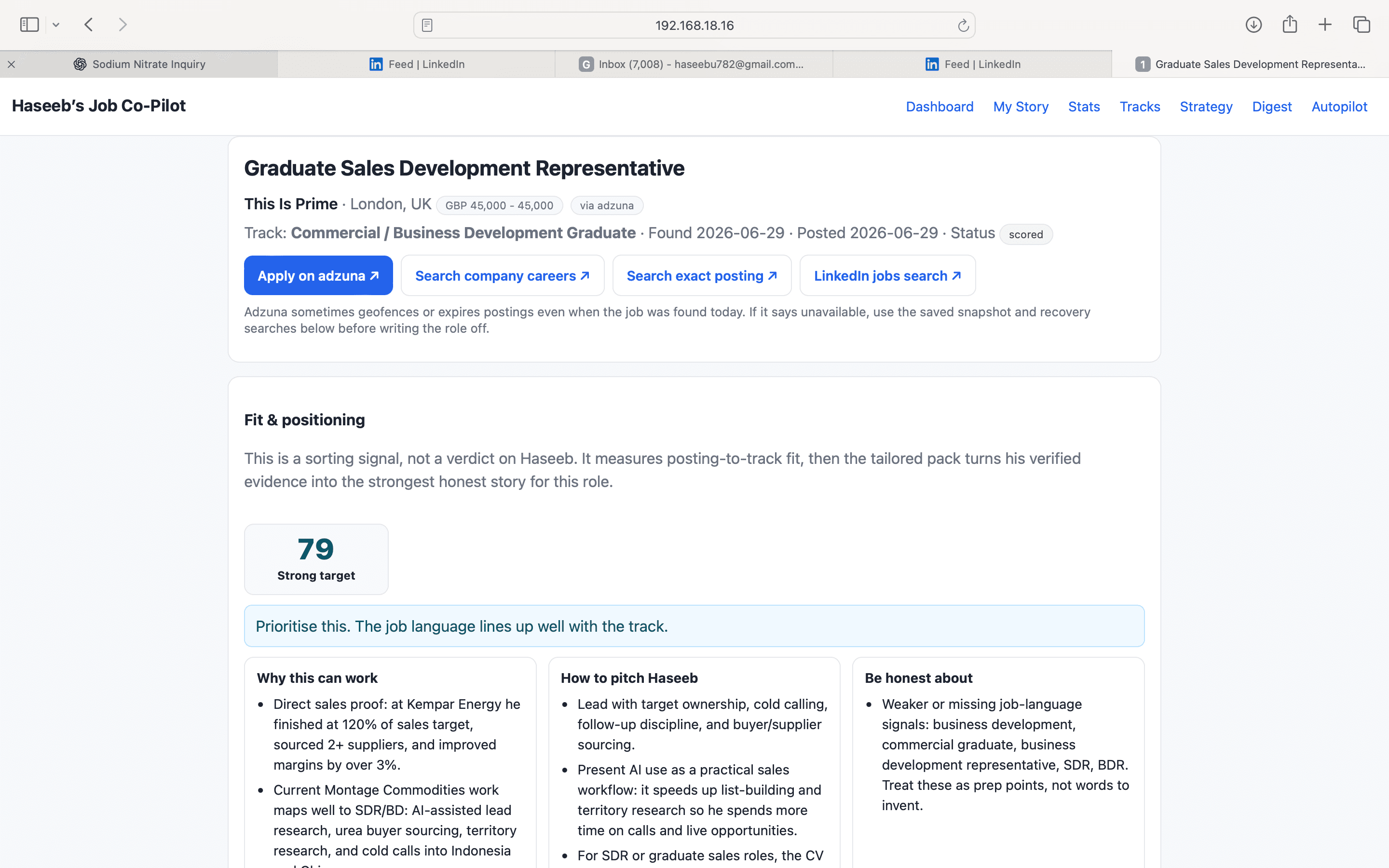This screenshot has height=868, width=1389.
Task: Show downloads via the download icon
Action: (x=1253, y=25)
